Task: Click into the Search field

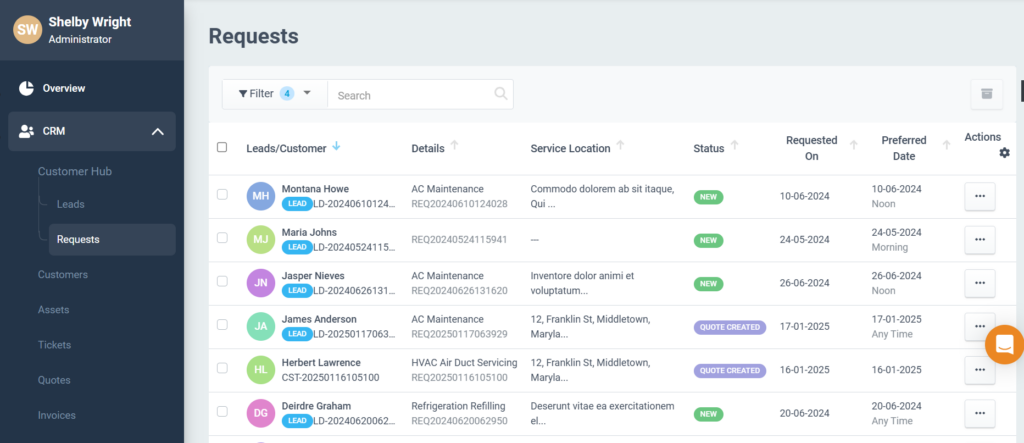Action: 412,95
